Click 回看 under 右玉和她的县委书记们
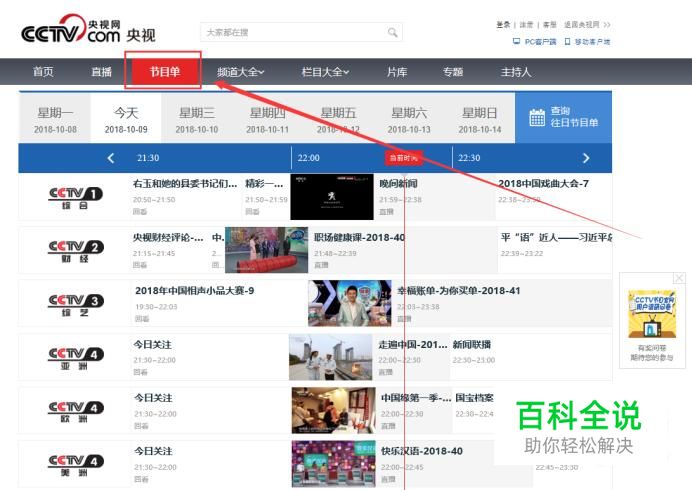The width and height of the screenshot is (692, 490). (x=140, y=211)
